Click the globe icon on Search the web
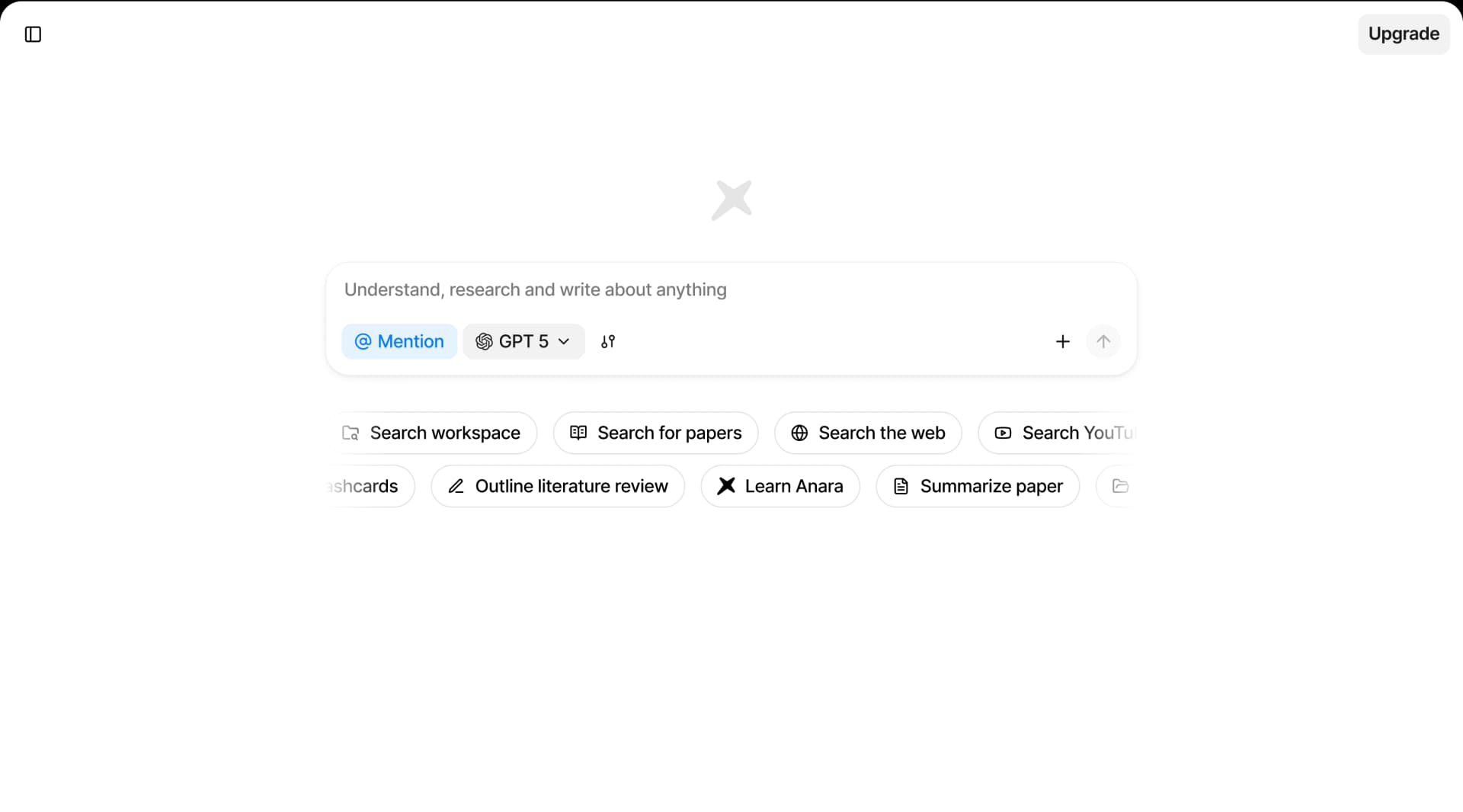 [x=799, y=433]
